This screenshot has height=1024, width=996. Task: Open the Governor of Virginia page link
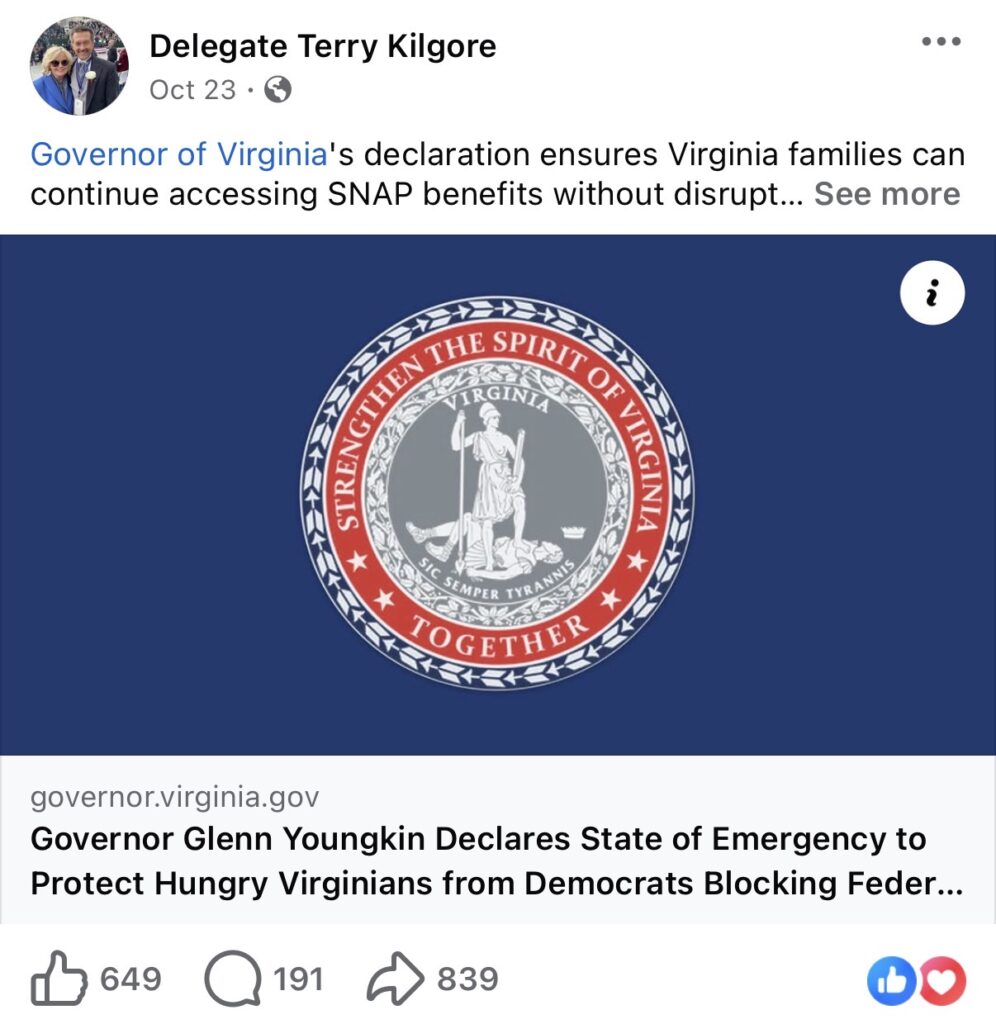click(178, 155)
